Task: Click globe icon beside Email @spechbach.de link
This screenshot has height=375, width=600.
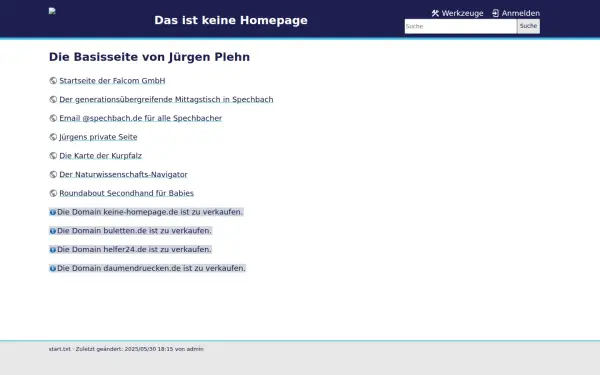Action: click(53, 118)
